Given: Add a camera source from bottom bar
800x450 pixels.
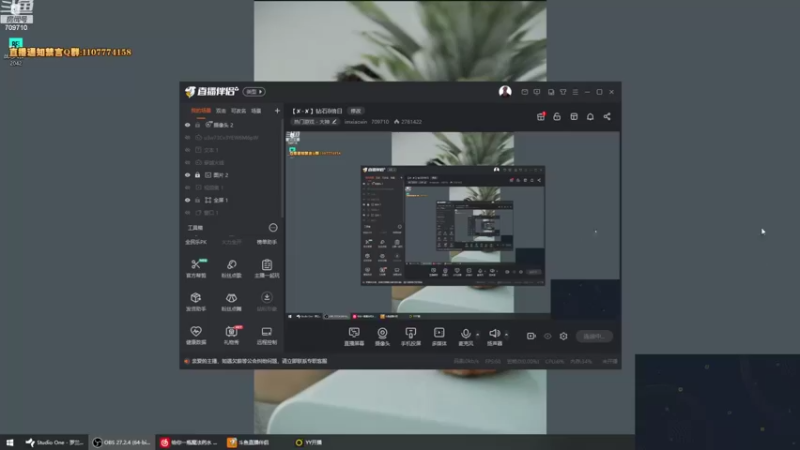Looking at the screenshot, I should (x=382, y=337).
